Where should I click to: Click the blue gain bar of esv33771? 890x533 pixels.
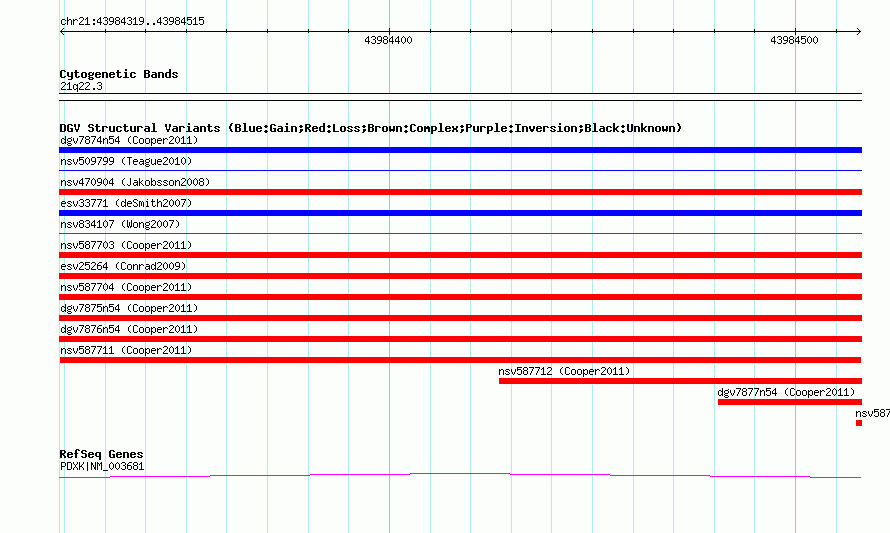(460, 213)
